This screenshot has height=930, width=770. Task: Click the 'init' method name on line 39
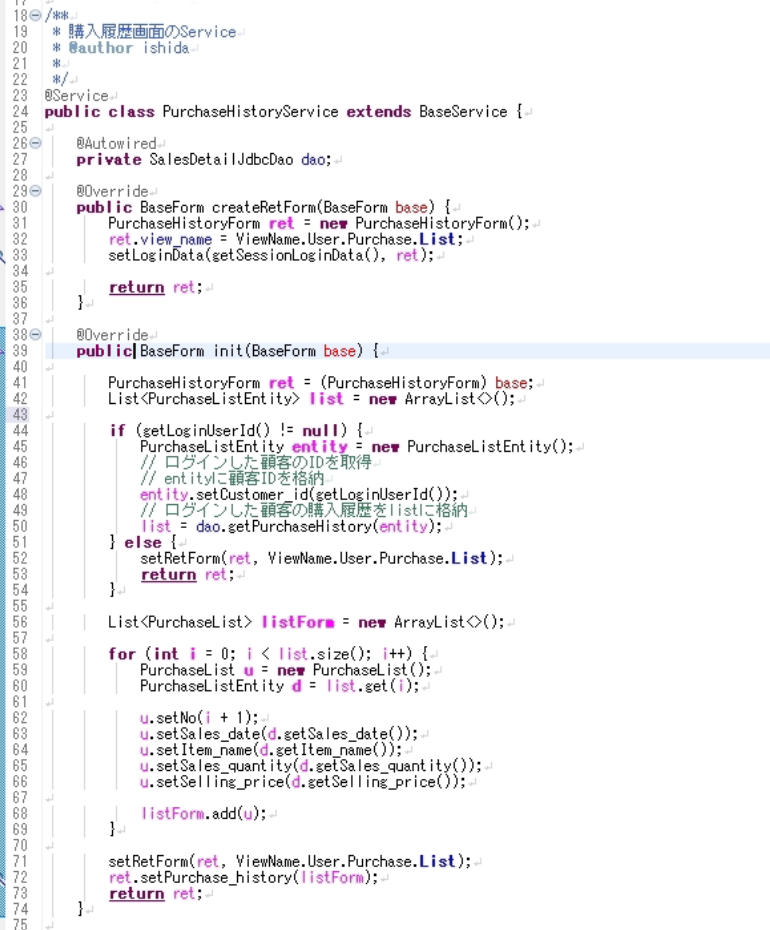[x=228, y=351]
